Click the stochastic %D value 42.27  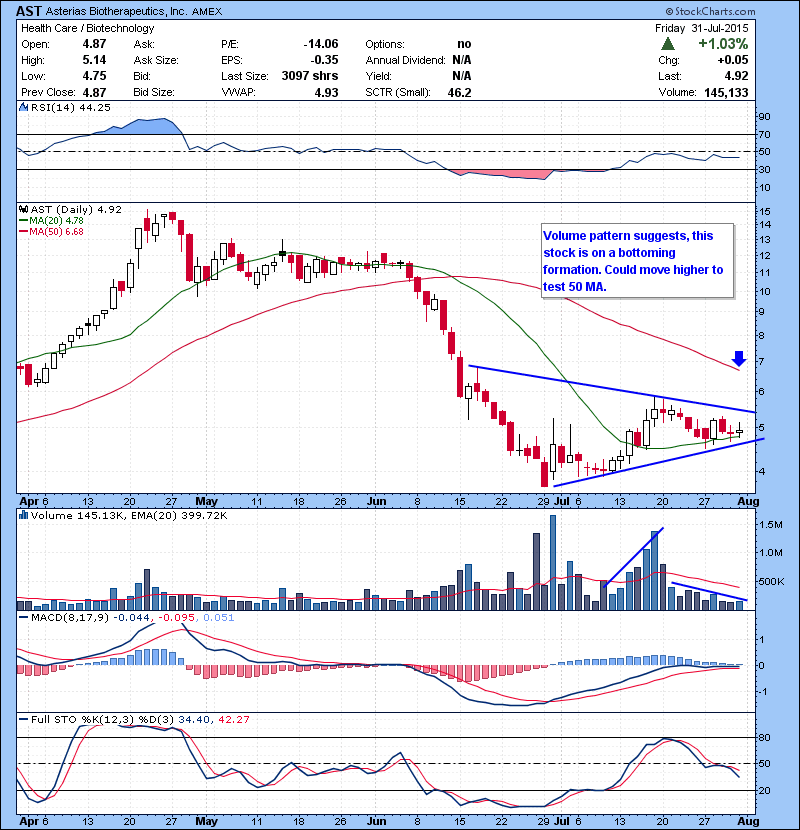tap(233, 719)
